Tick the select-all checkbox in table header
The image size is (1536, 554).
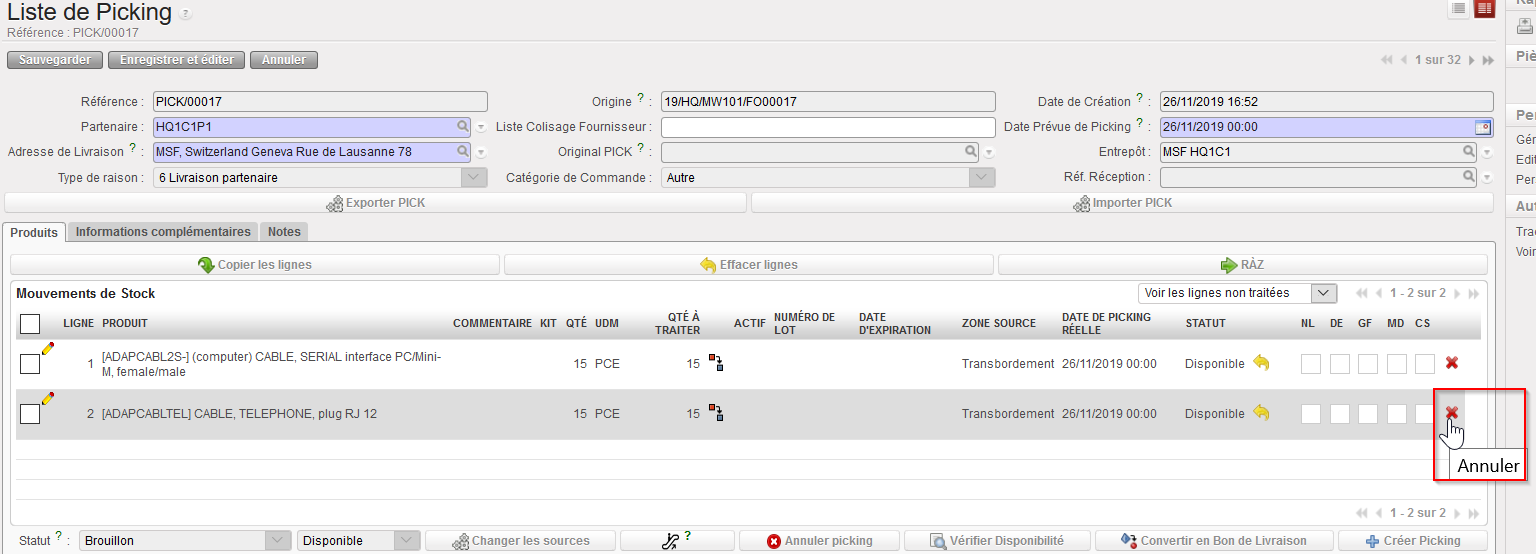pyautogui.click(x=30, y=323)
